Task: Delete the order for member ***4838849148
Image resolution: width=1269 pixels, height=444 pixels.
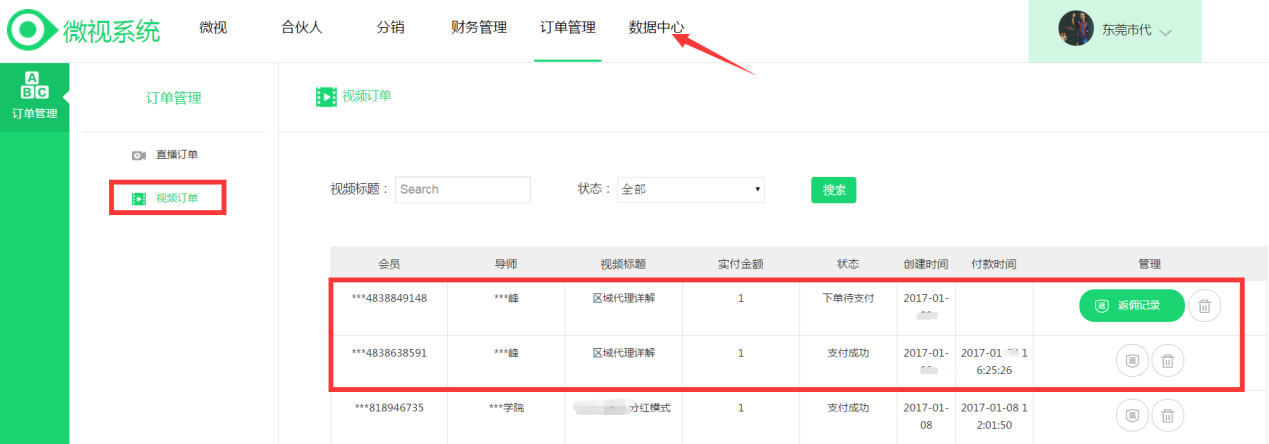Action: [x=1204, y=306]
